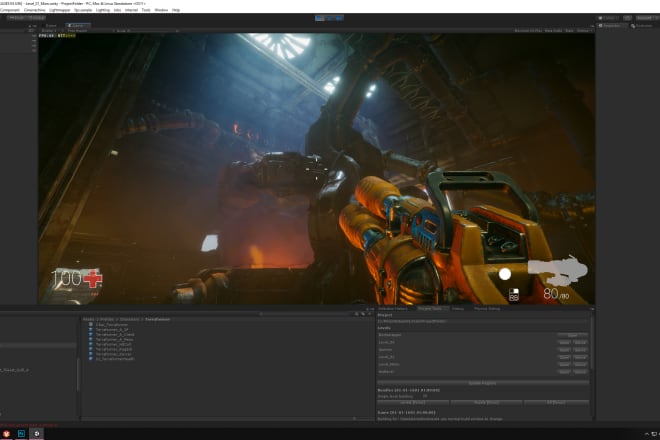Switch to the Scene tab
Image resolution: width=660 pixels, height=440 pixels.
(x=50, y=26)
